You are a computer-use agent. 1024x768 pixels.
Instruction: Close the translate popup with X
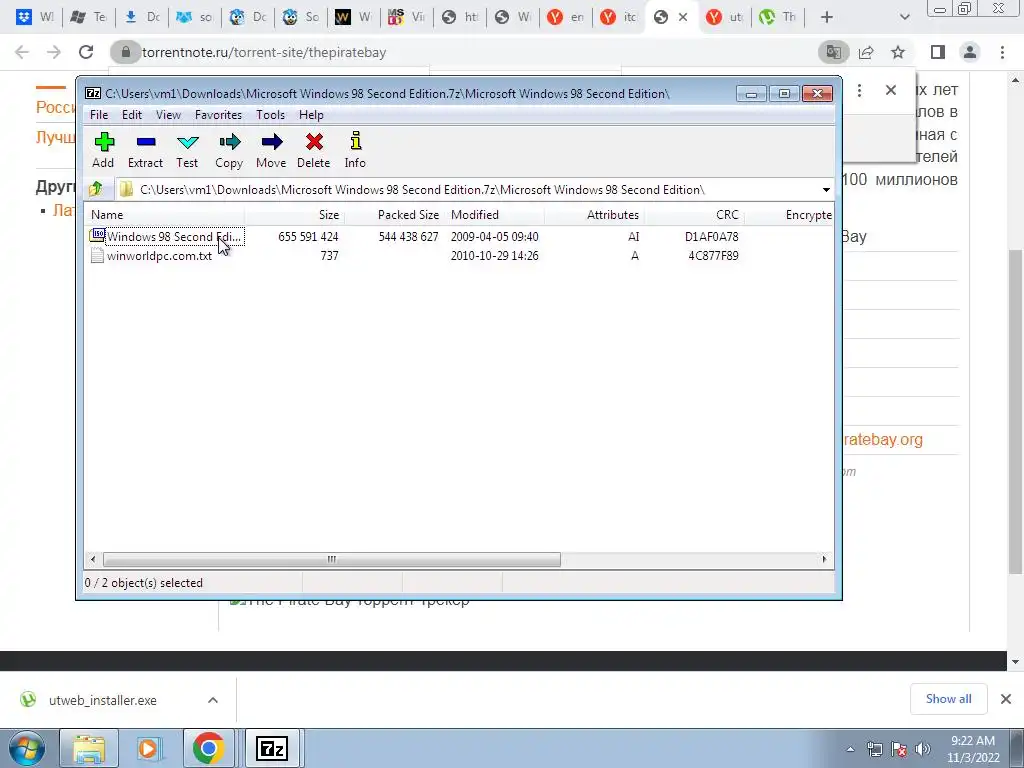click(x=891, y=90)
